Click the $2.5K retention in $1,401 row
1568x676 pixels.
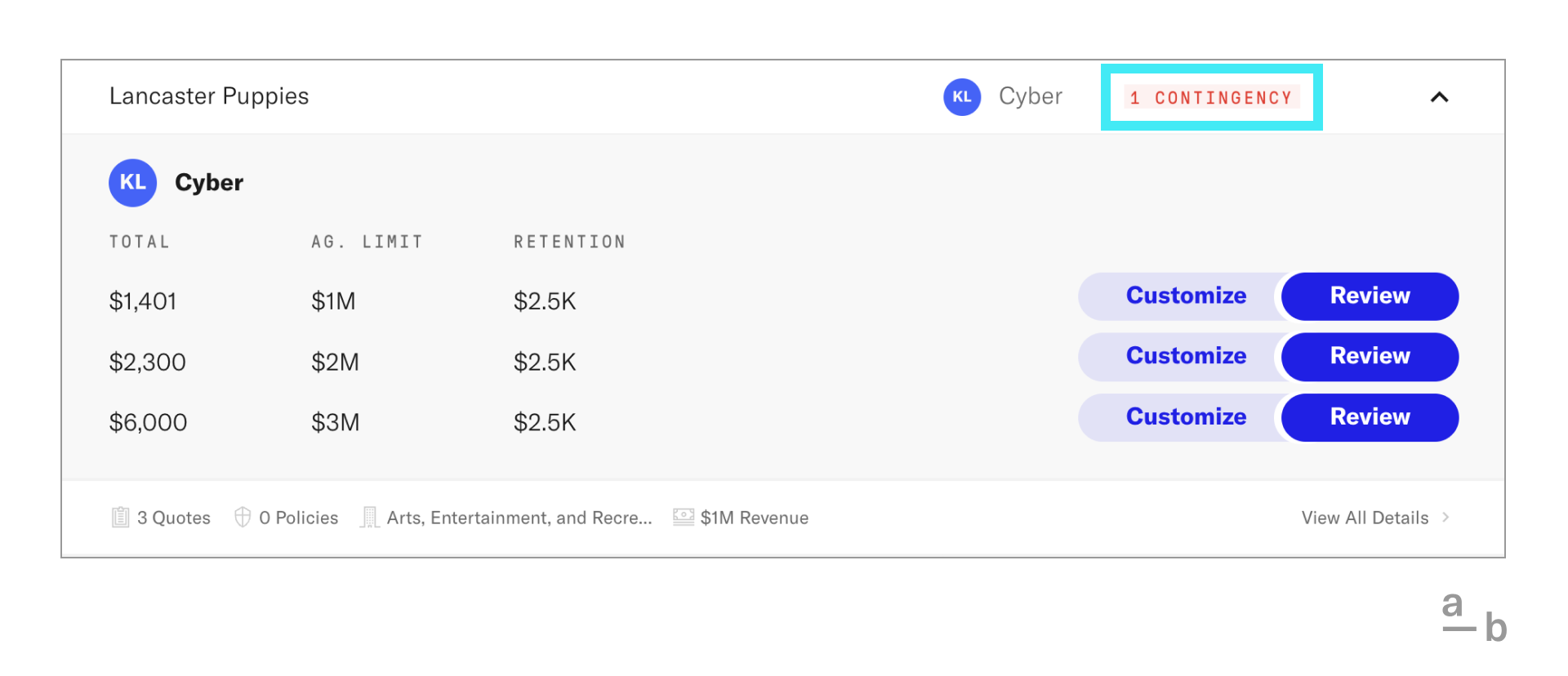(545, 301)
